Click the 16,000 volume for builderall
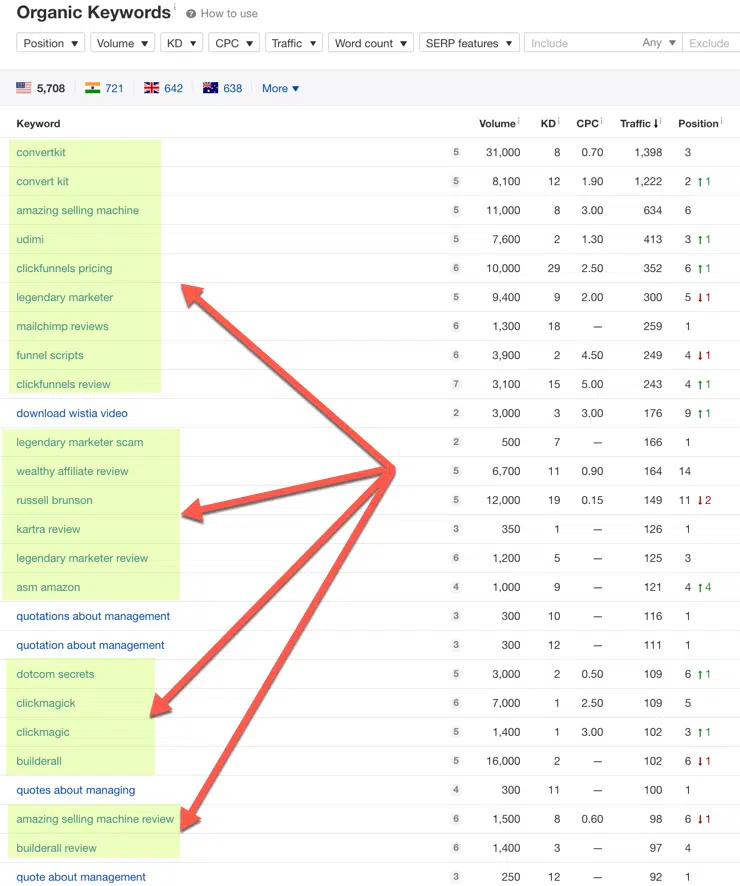 tap(503, 761)
